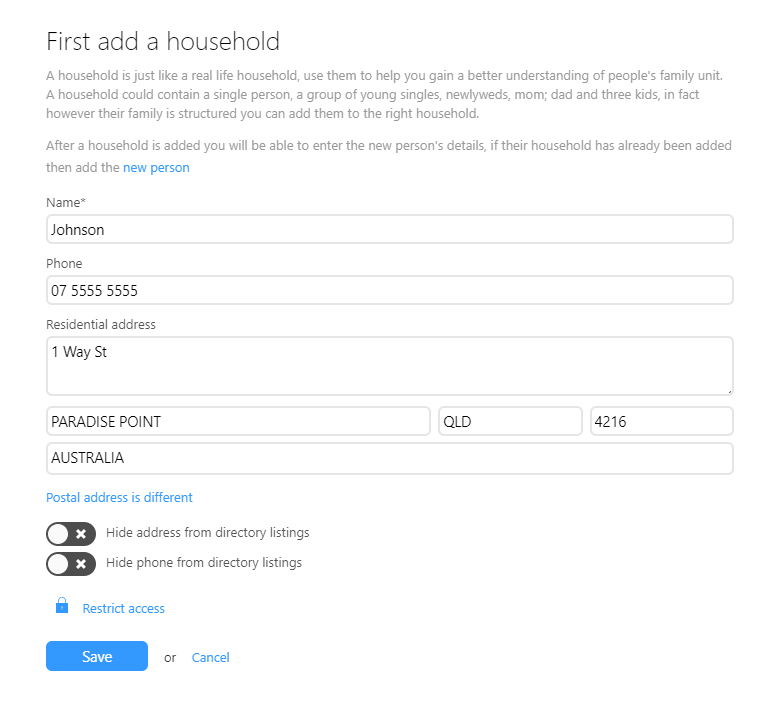Select the suburb field showing PARADISE POINT
780x720 pixels.
tap(238, 421)
